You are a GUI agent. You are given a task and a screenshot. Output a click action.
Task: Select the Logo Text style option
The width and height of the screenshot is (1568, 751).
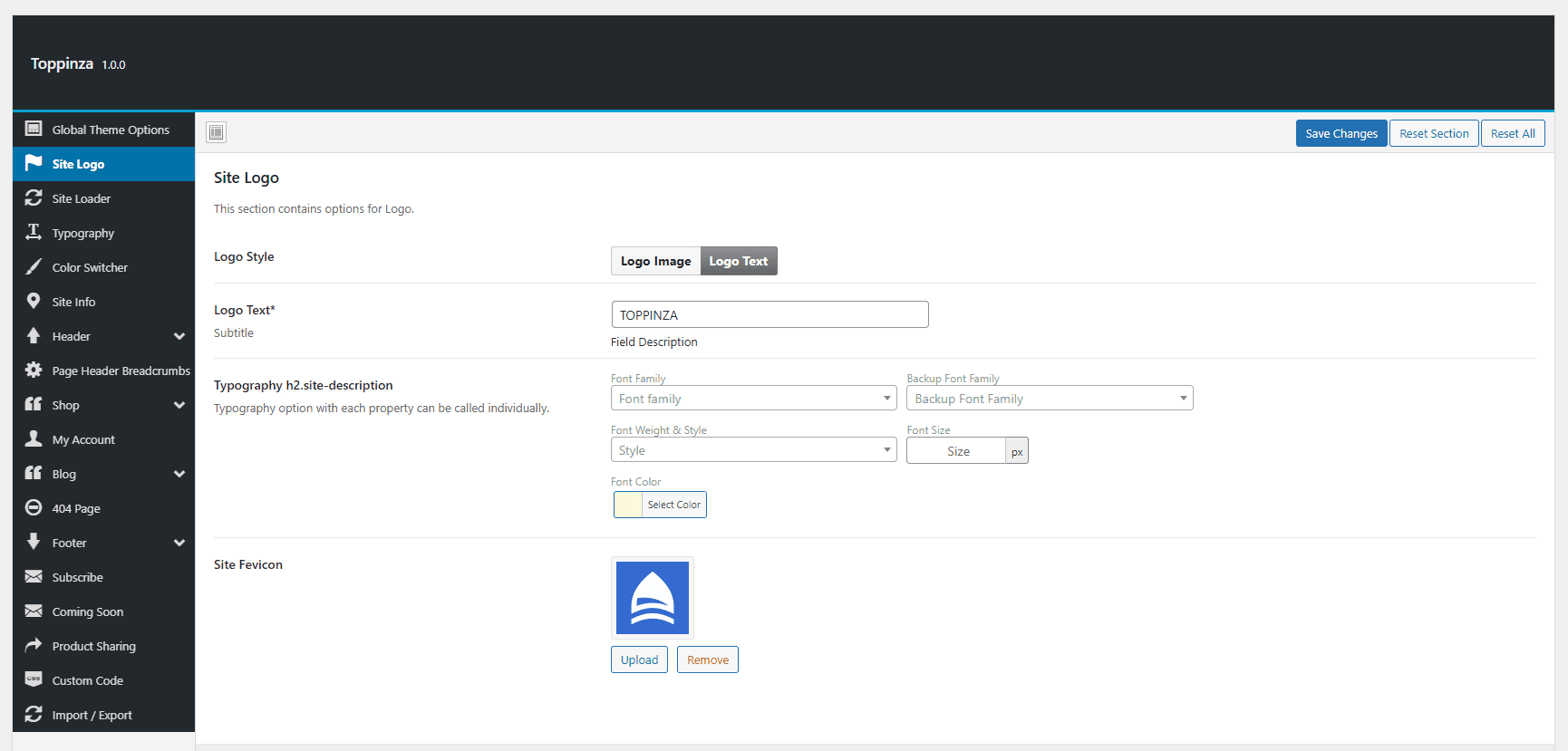pyautogui.click(x=739, y=261)
